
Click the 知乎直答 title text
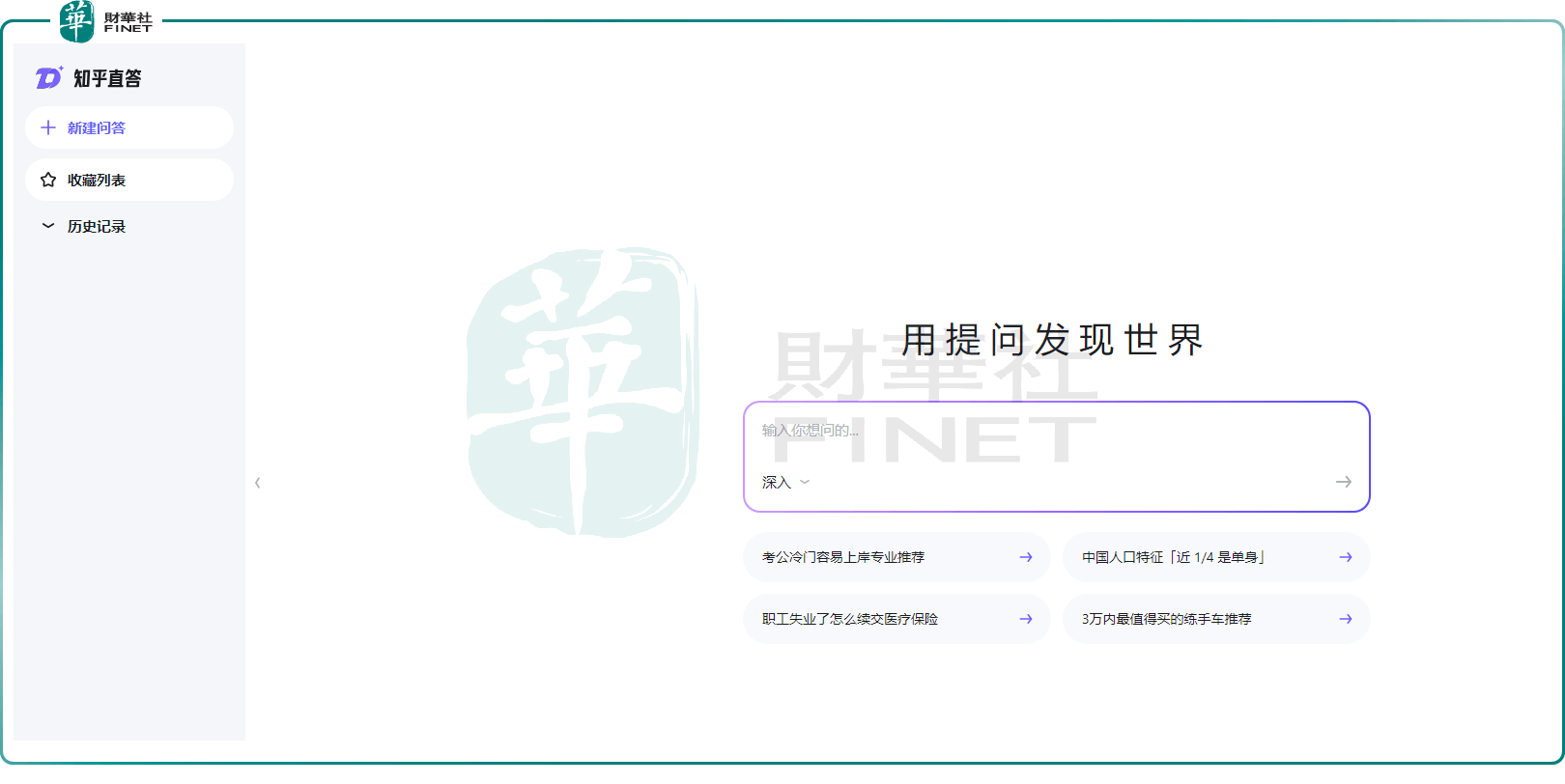click(107, 78)
